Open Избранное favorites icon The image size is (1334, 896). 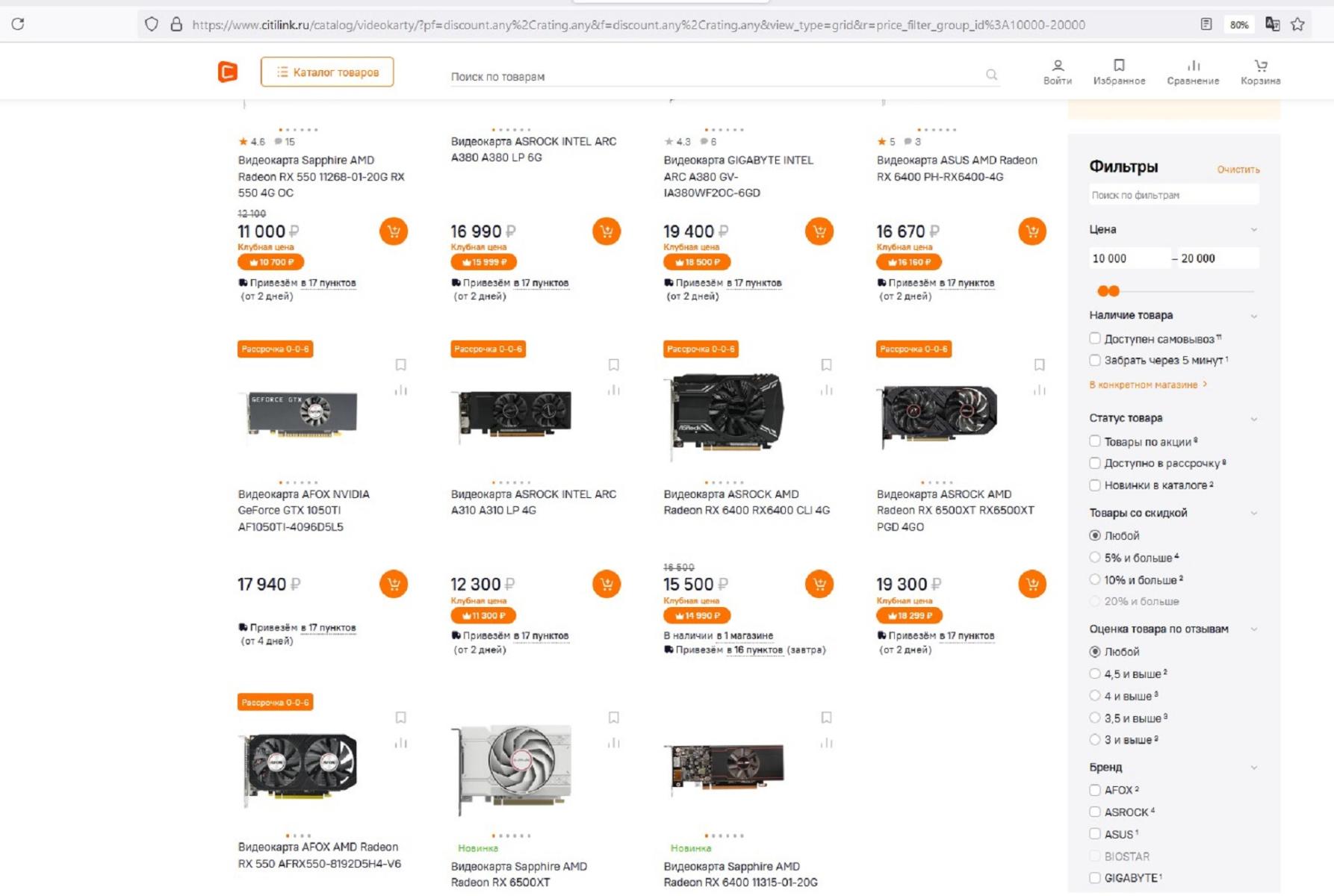1119,72
